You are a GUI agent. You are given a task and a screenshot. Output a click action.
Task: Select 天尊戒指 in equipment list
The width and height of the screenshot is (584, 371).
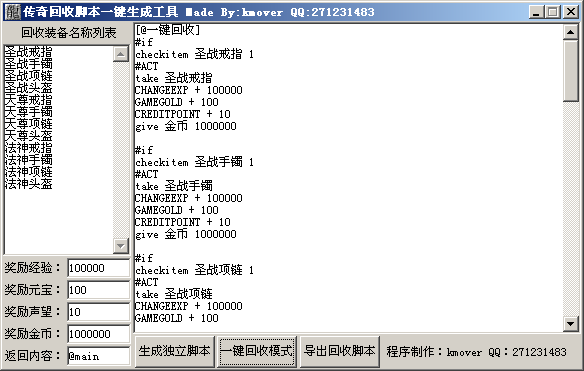[28, 100]
